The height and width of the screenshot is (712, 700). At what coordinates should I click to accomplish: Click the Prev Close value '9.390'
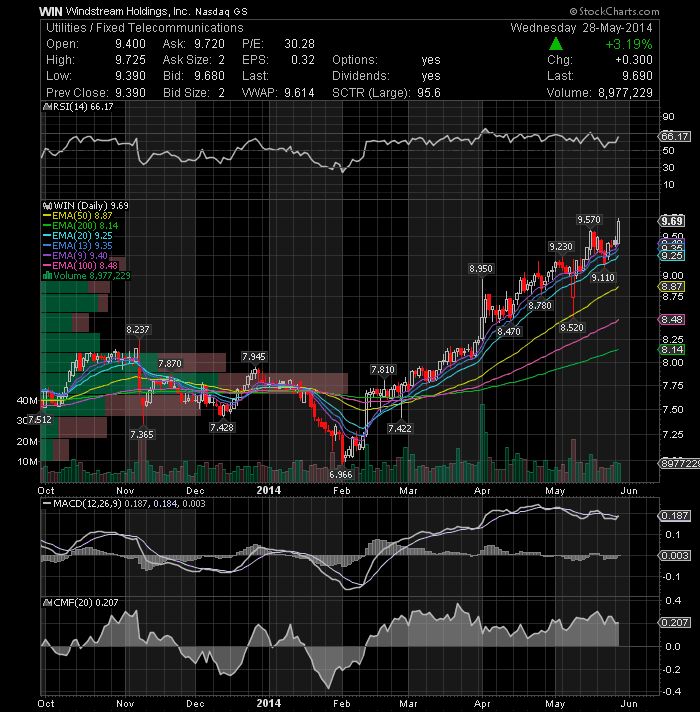pos(130,93)
